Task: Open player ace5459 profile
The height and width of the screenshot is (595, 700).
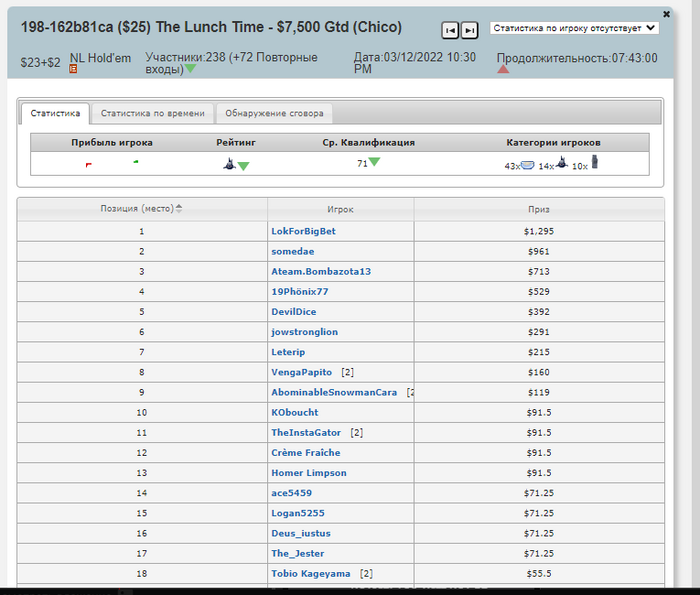Action: click(x=292, y=493)
